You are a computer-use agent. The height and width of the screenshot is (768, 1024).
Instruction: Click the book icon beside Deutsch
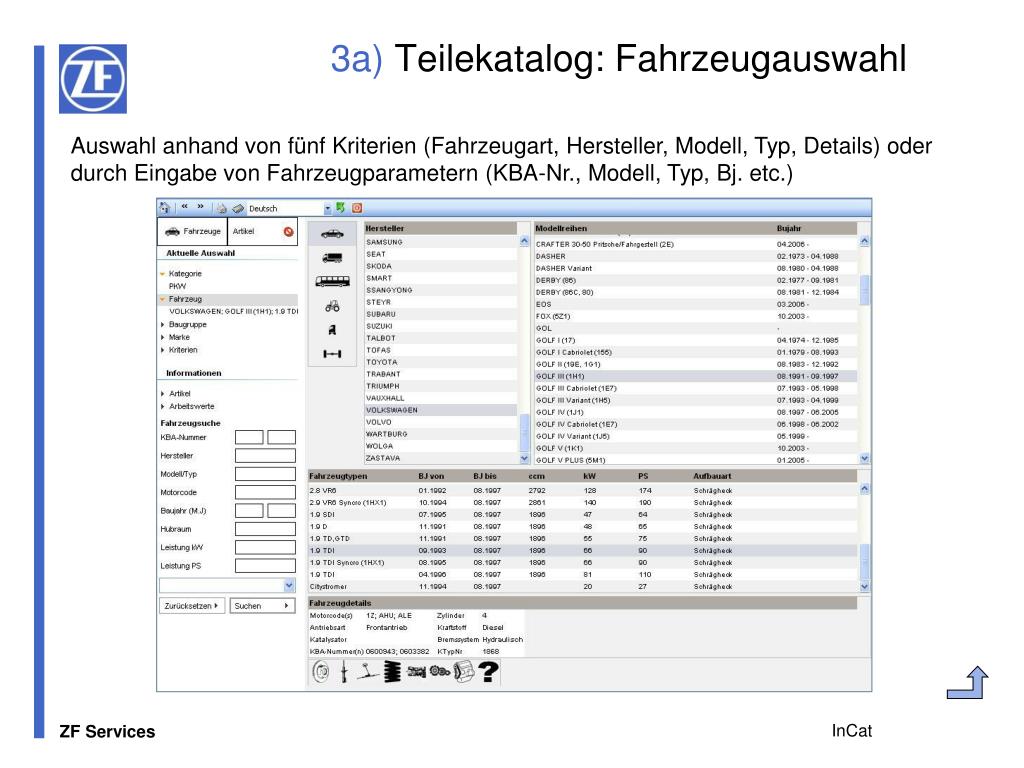click(238, 209)
